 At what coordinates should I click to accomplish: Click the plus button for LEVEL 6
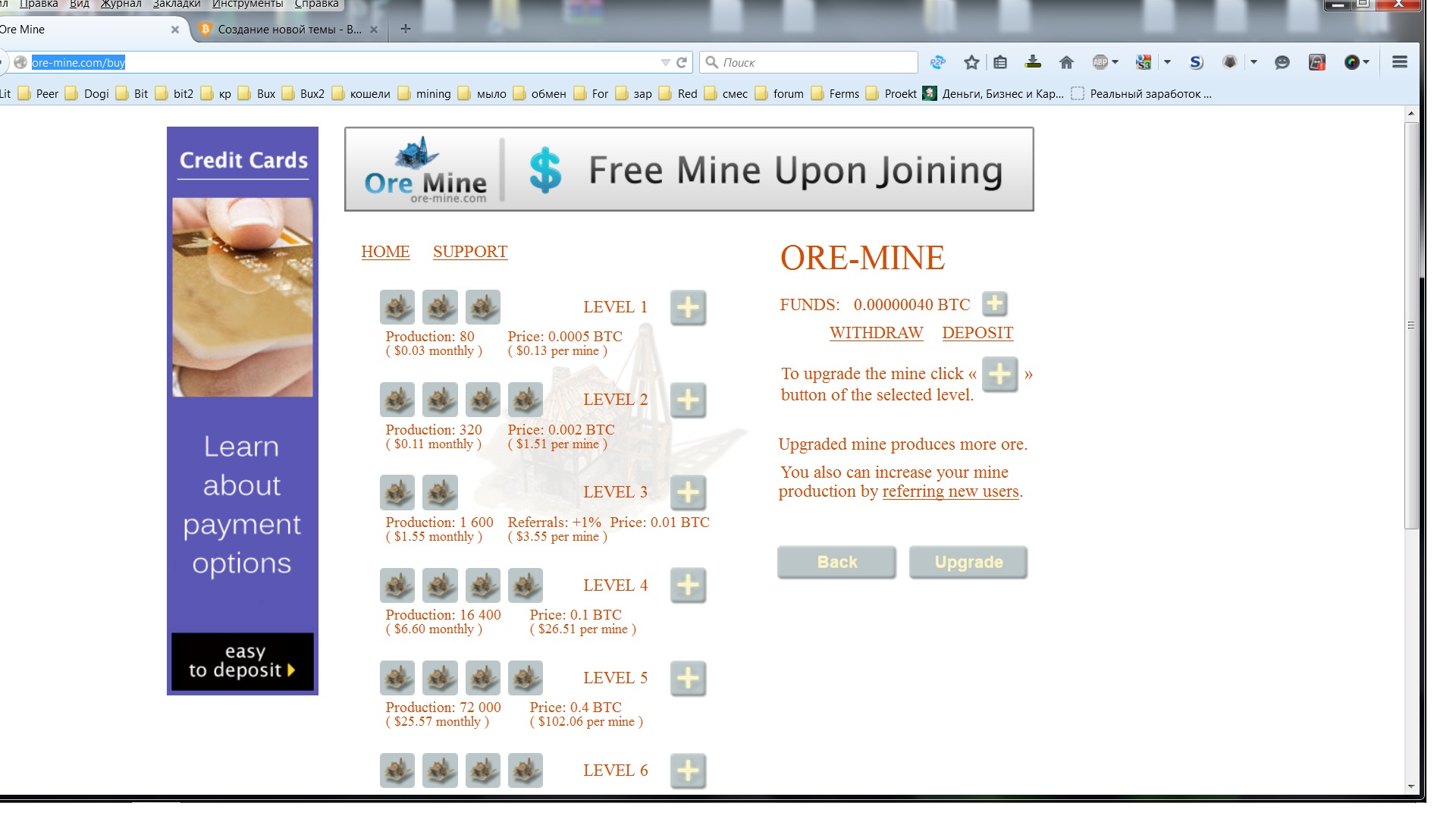pyautogui.click(x=688, y=771)
